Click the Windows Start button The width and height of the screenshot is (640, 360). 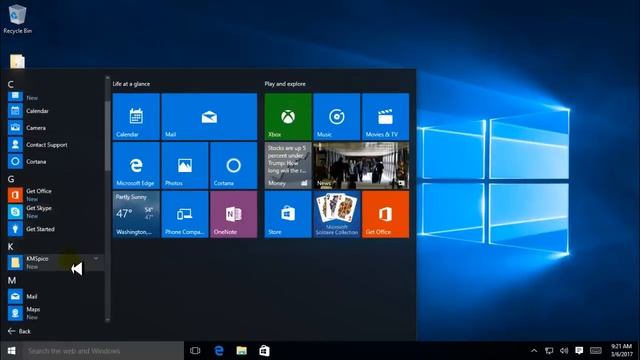(x=11, y=351)
